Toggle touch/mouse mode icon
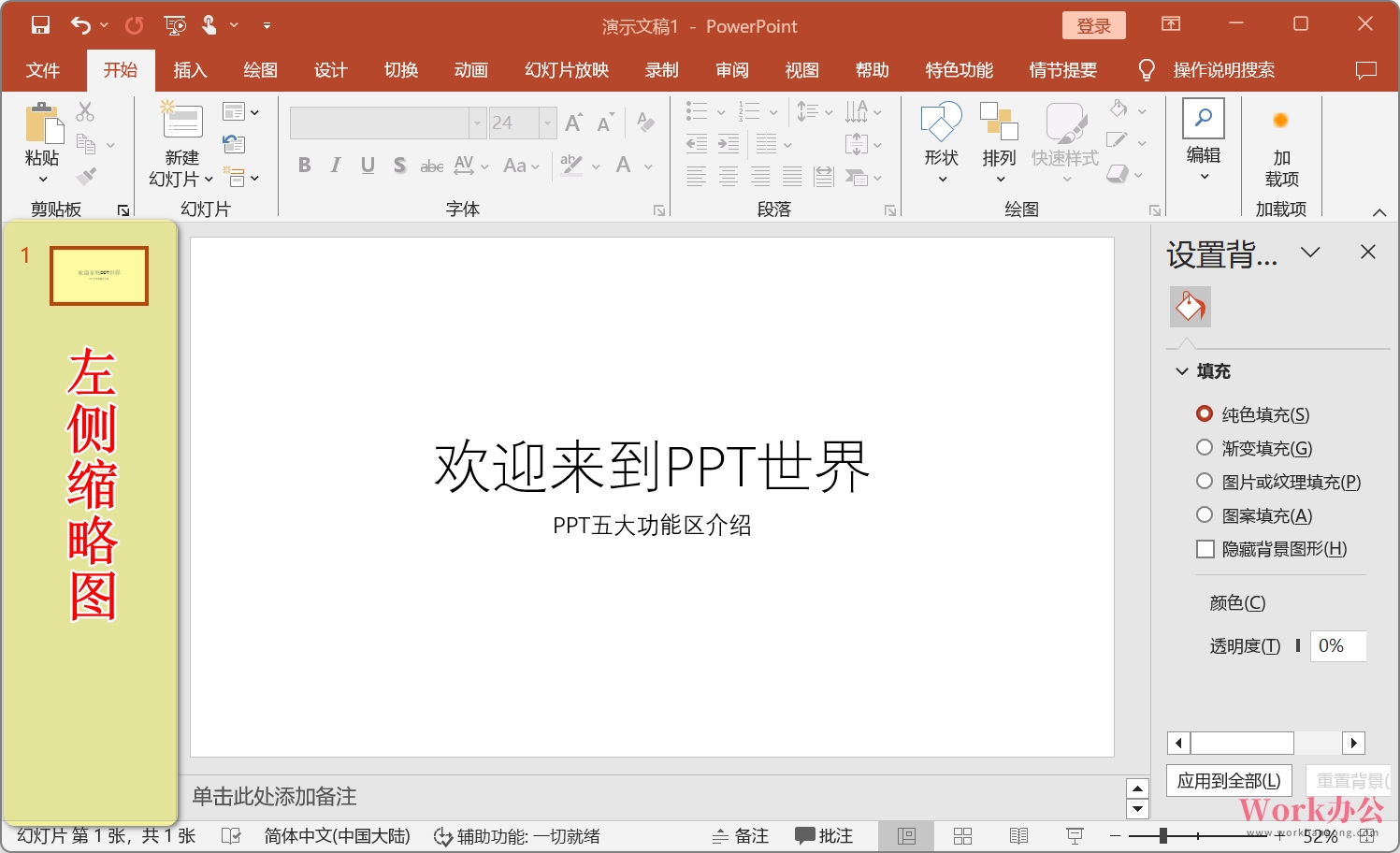The width and height of the screenshot is (1400, 853). coord(209,25)
